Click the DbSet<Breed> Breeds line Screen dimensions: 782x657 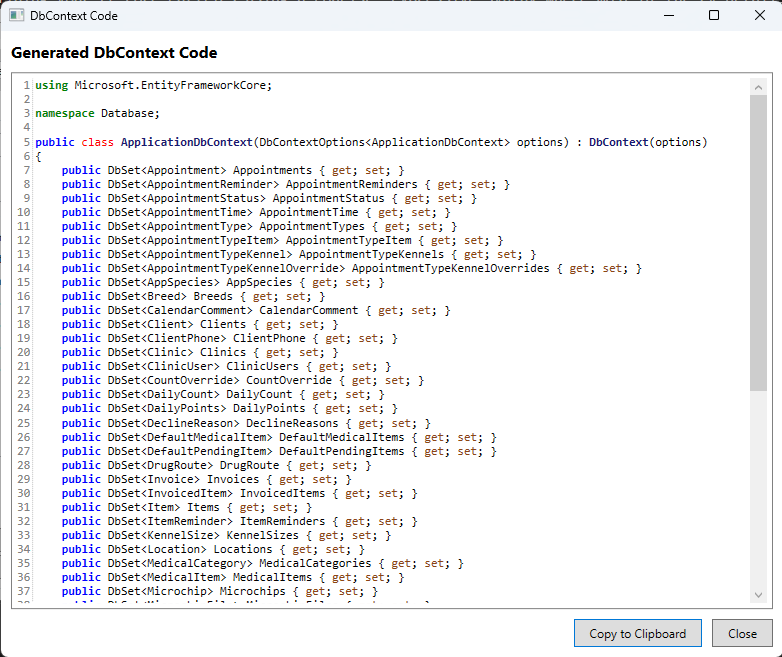pyautogui.click(x=186, y=296)
